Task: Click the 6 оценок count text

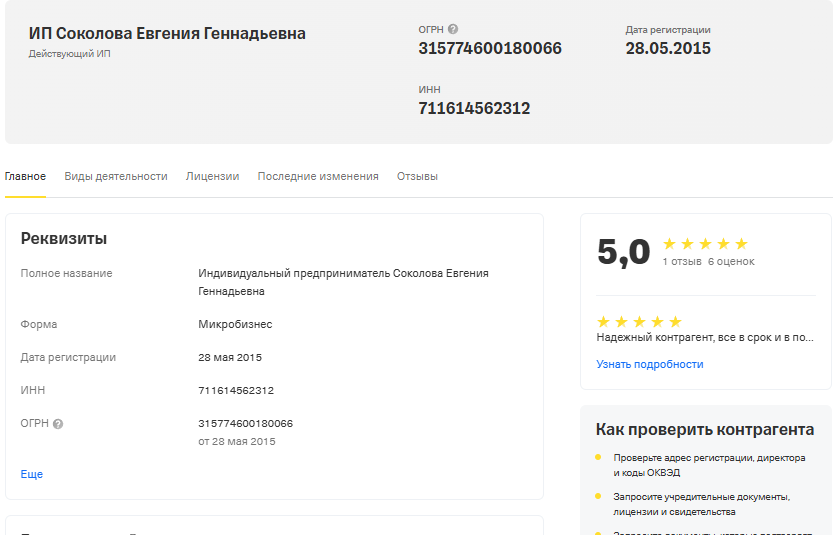Action: pyautogui.click(x=731, y=262)
